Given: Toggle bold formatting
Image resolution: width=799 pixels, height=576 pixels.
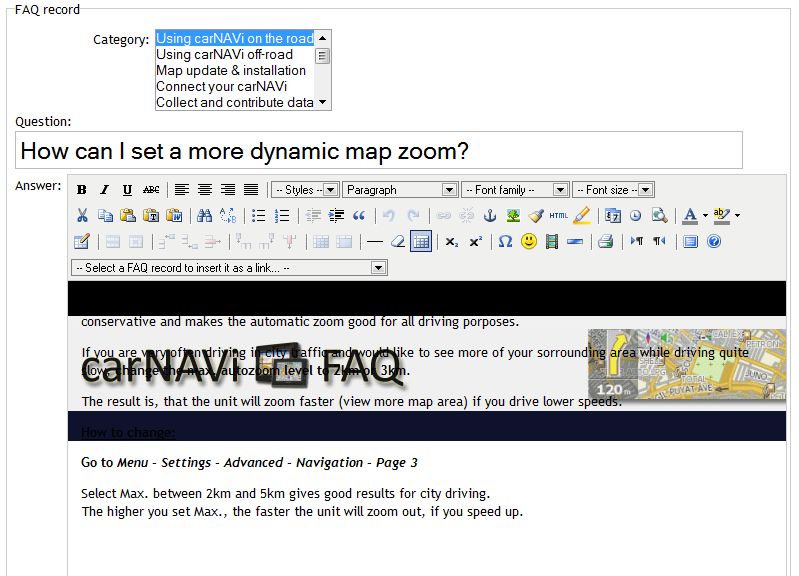Looking at the screenshot, I should 82,190.
